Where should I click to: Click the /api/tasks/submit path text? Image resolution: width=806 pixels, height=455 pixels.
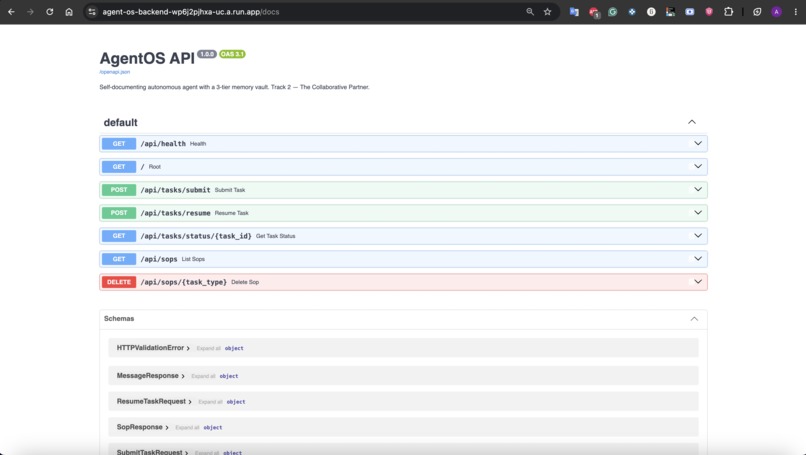[x=175, y=190]
